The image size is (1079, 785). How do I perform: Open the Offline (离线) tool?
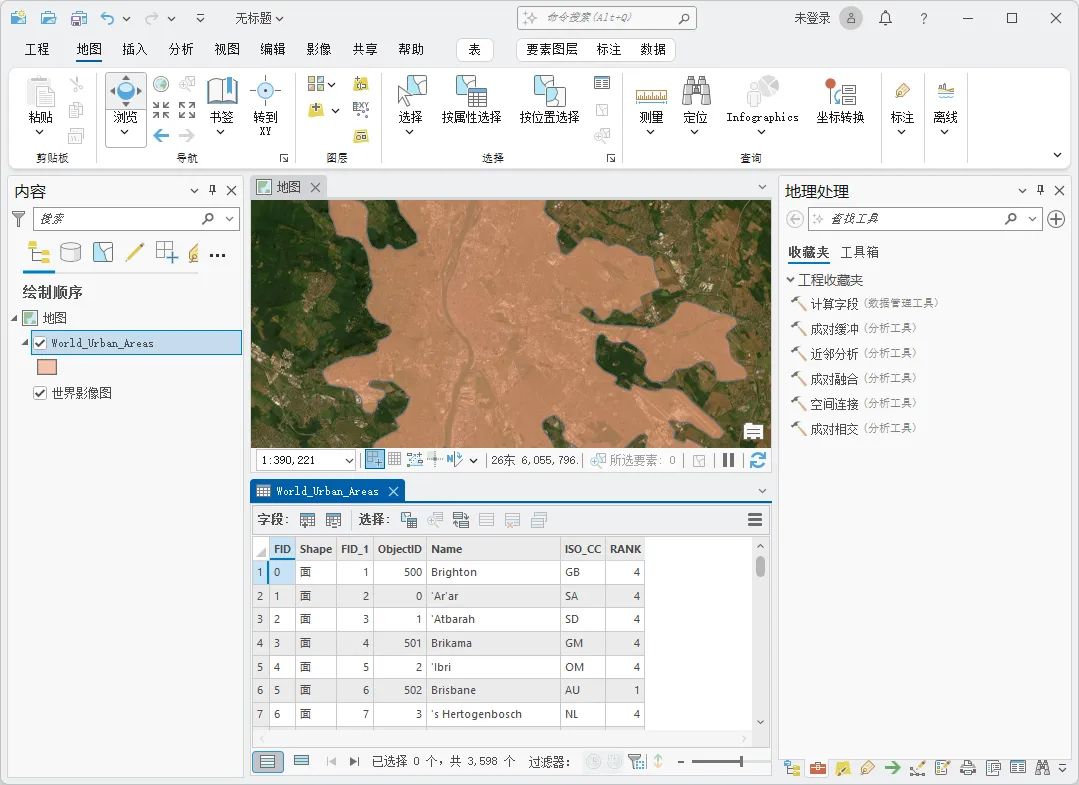tap(945, 105)
